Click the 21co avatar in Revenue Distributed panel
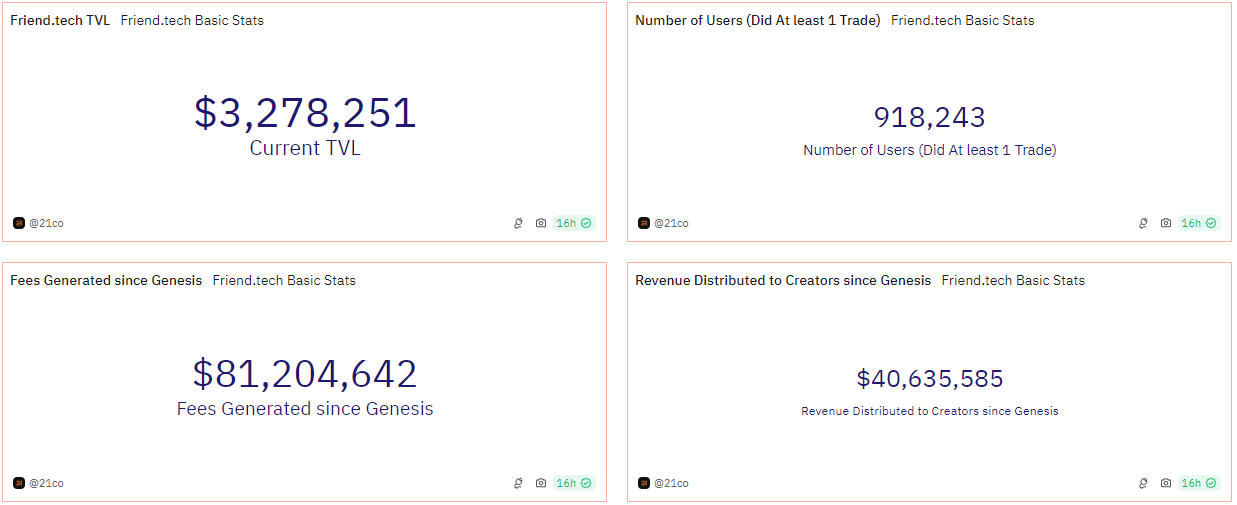This screenshot has height=505, width=1237. tap(644, 483)
